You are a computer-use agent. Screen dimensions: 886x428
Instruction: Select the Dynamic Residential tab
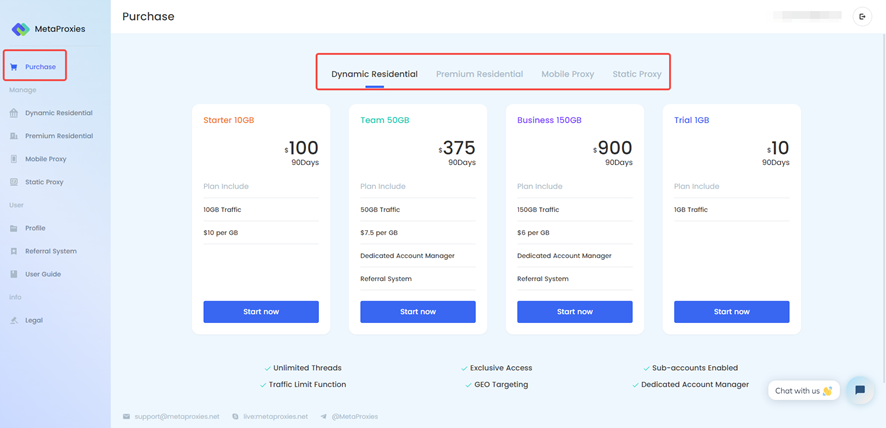[374, 74]
